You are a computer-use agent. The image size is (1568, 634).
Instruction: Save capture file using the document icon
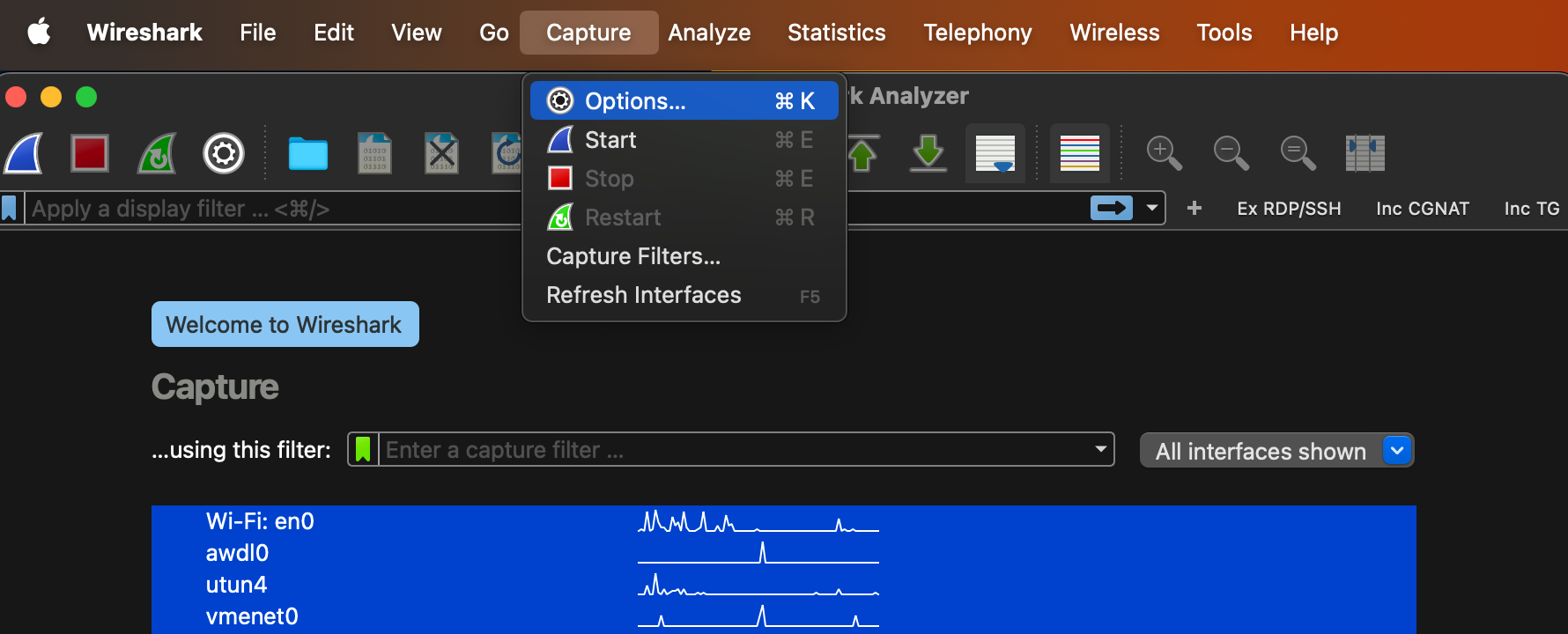[374, 153]
